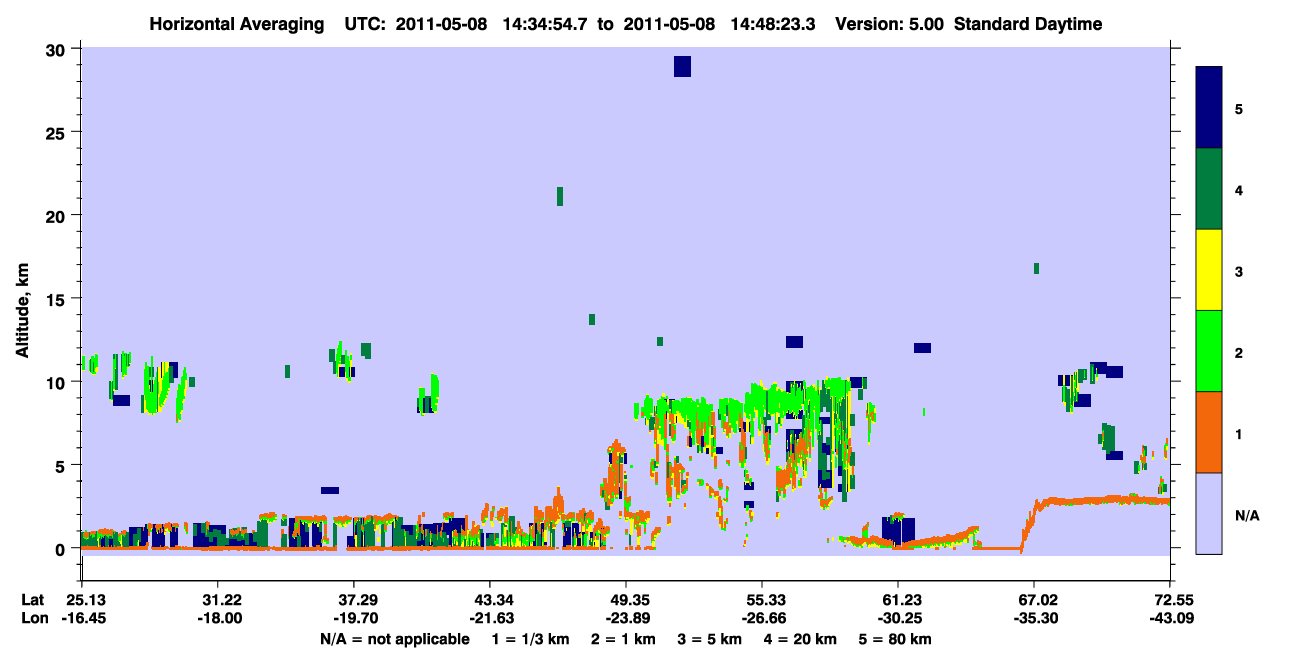Screen dimensions: 1300x667
Task: Click latitude value 55.33
Action: [762, 600]
